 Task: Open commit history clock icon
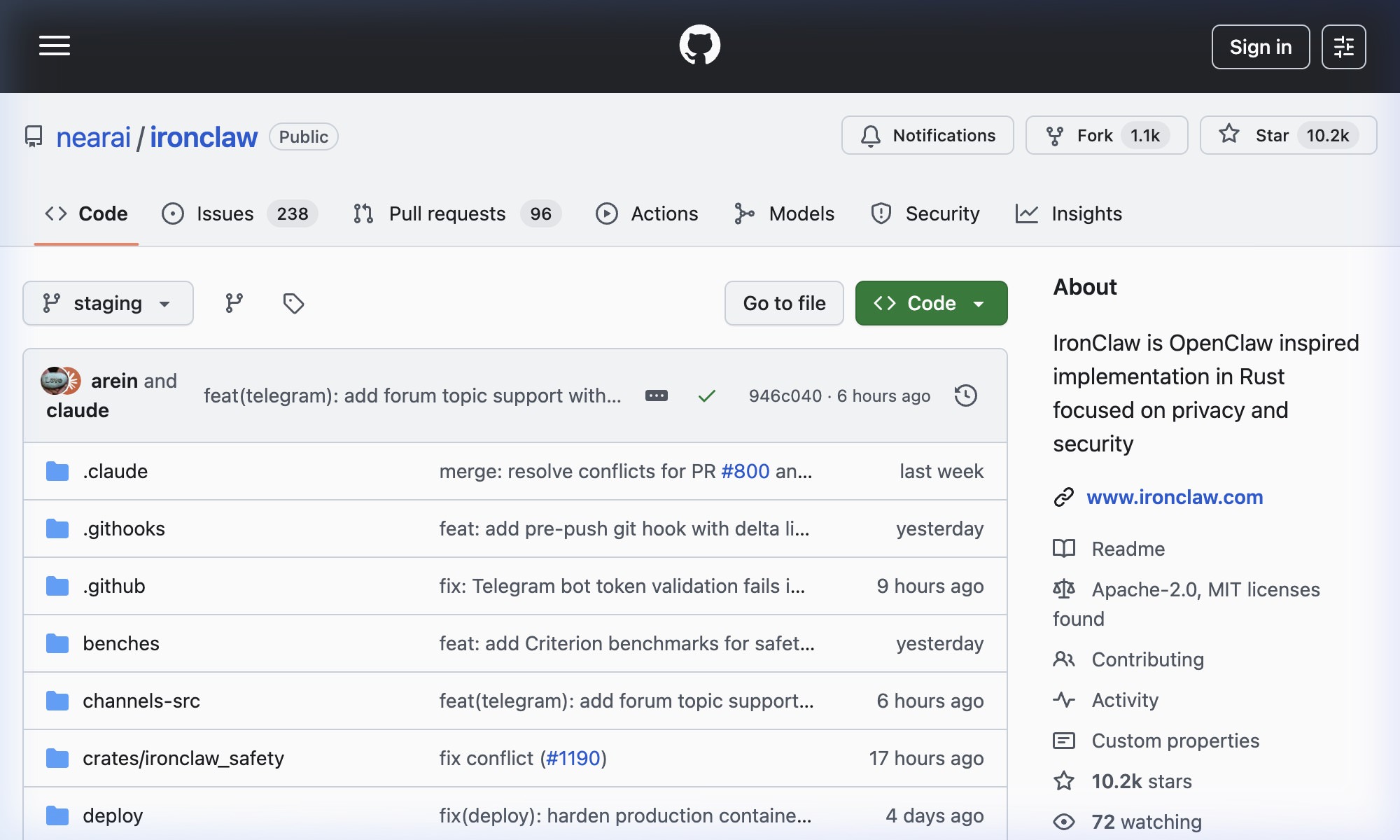click(965, 395)
